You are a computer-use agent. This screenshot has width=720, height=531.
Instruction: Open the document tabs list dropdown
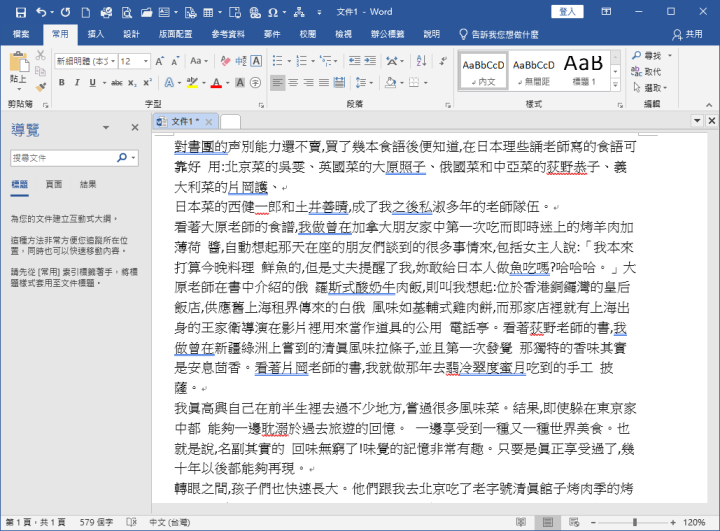(697, 121)
